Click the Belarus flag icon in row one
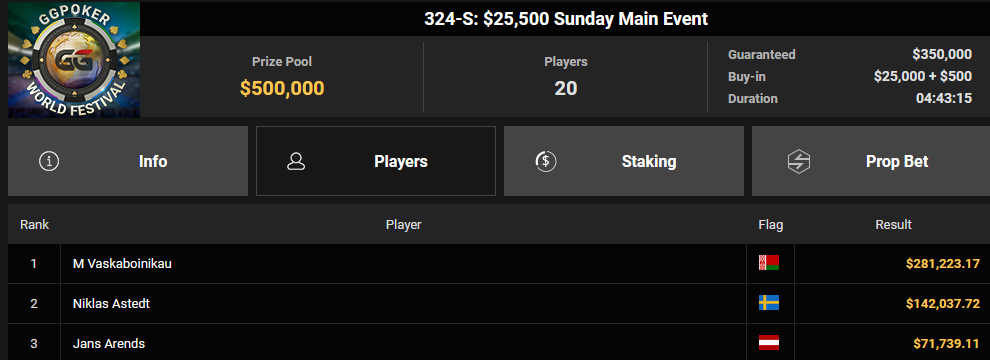The width and height of the screenshot is (990, 360). coord(768,263)
